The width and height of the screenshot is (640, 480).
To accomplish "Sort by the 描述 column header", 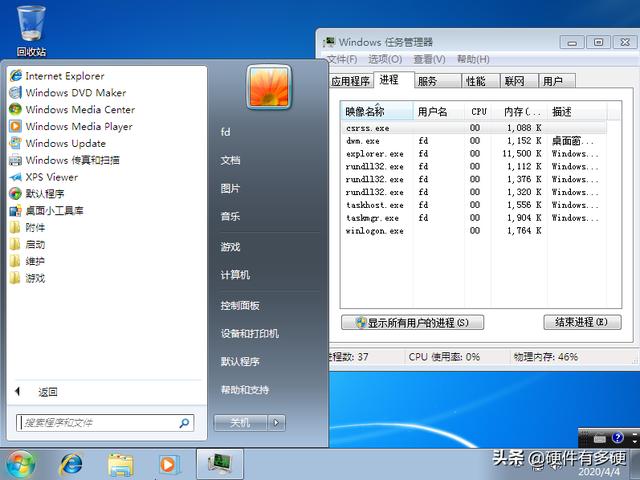I will [x=577, y=111].
